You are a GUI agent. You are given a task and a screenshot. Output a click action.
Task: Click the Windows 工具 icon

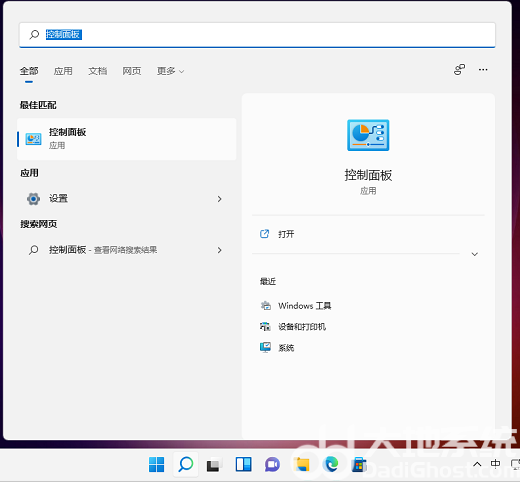266,306
